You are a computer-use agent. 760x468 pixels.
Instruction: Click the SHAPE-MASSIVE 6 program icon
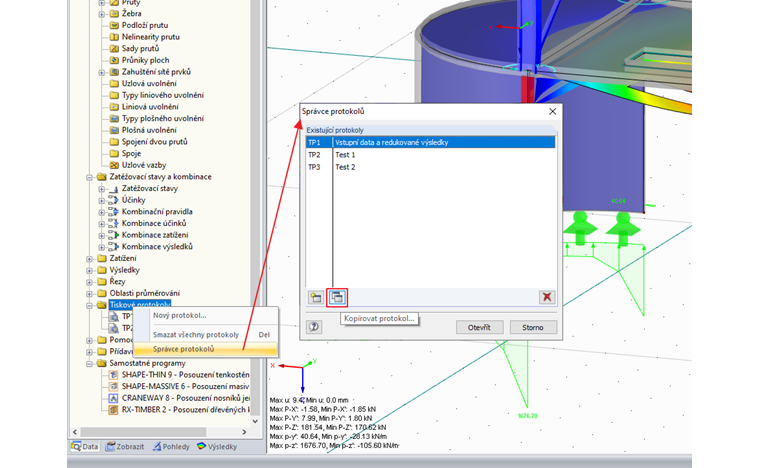pyautogui.click(x=113, y=386)
